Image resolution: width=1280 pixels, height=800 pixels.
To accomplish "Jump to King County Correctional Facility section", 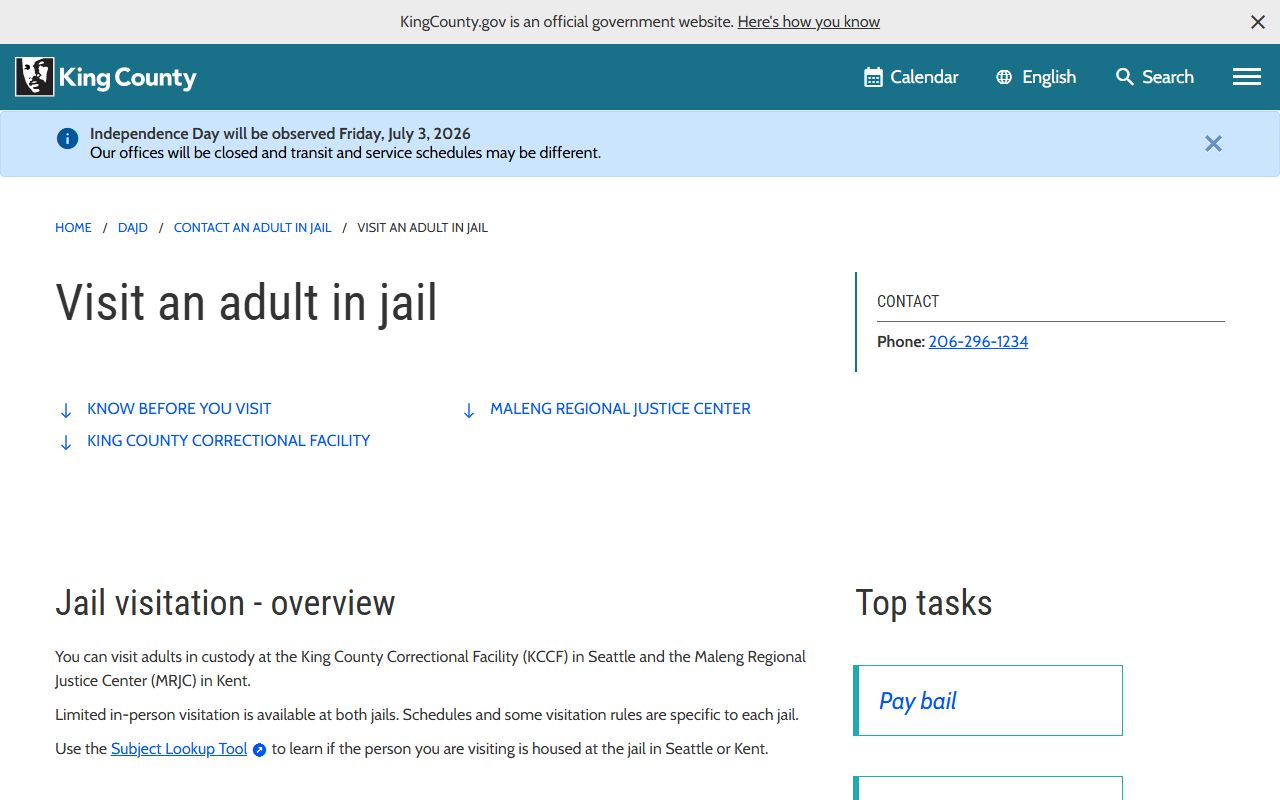I will click(x=228, y=441).
